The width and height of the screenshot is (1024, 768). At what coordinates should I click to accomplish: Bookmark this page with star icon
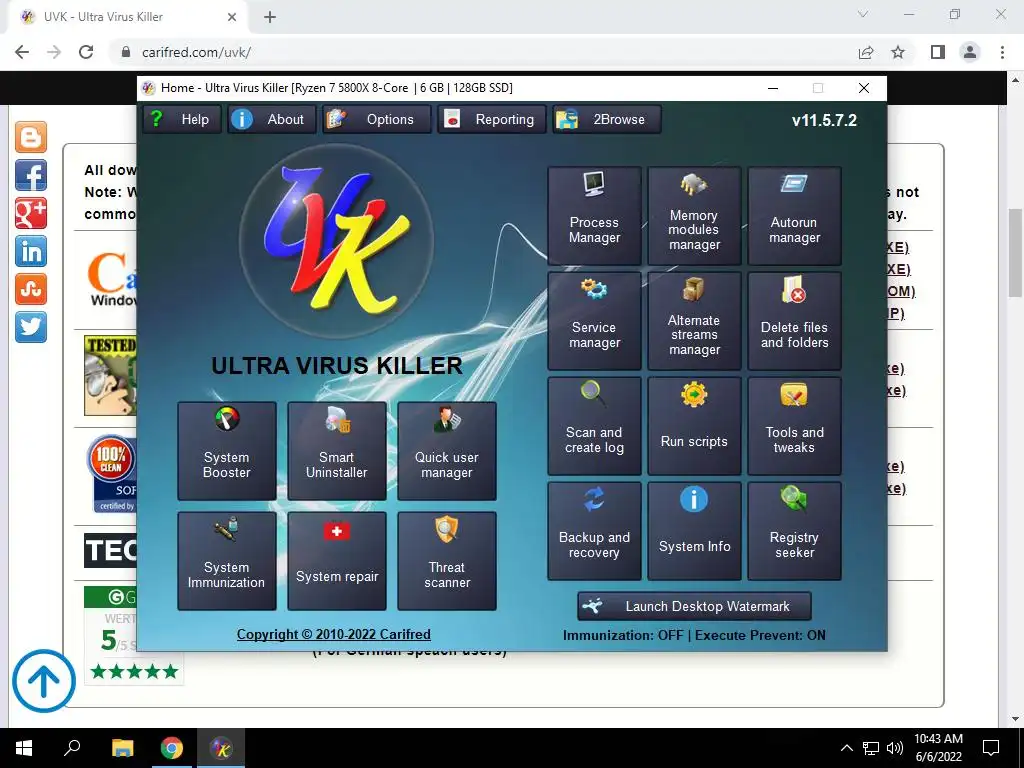(x=898, y=52)
